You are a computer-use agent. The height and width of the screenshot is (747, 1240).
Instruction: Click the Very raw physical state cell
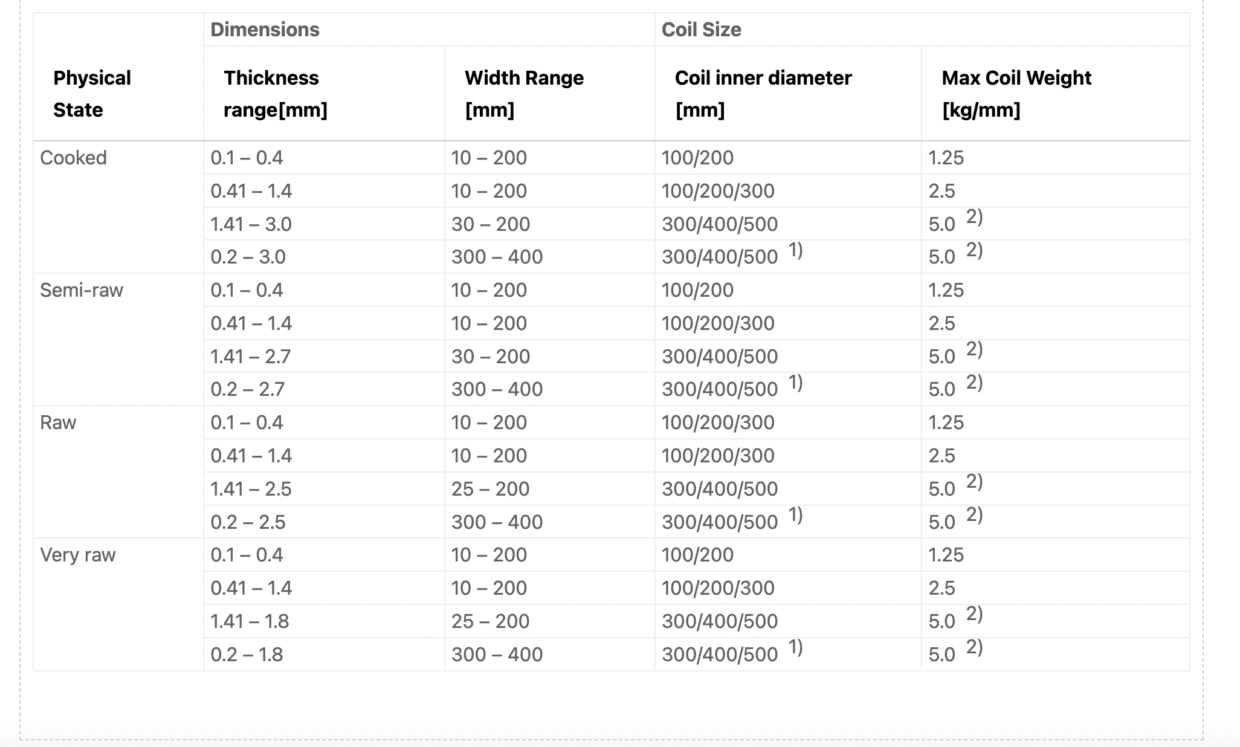point(77,555)
